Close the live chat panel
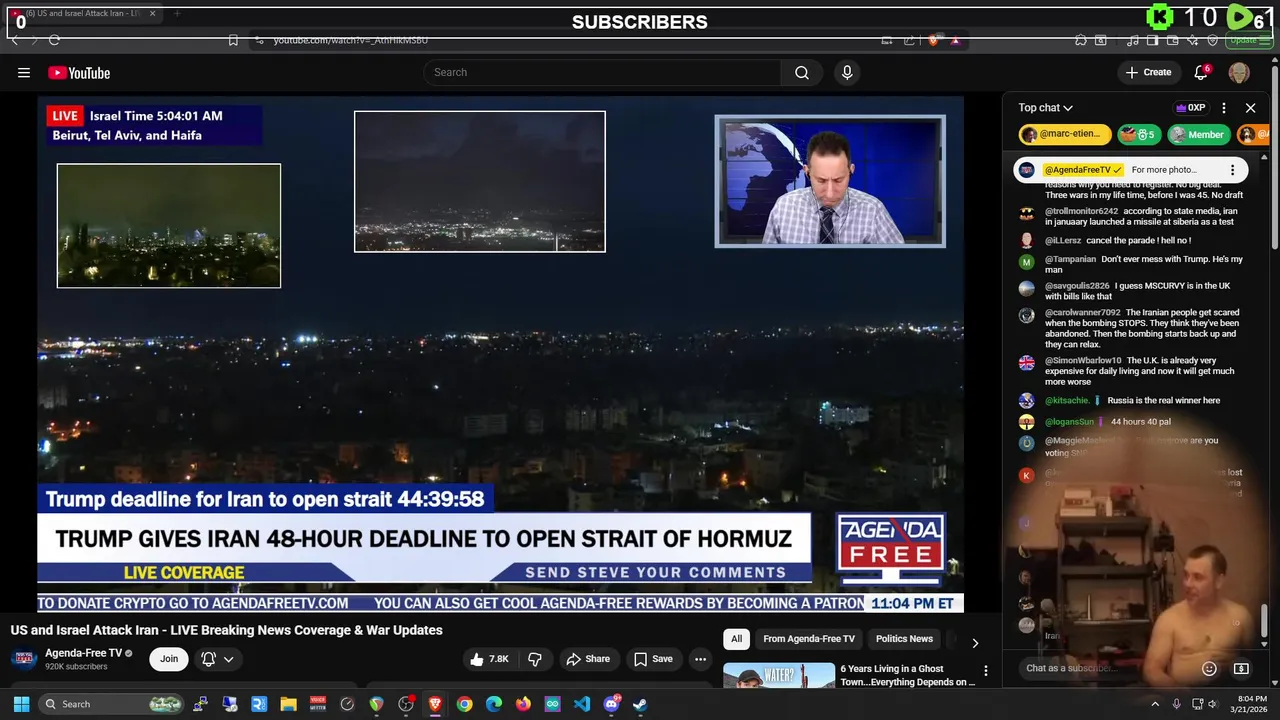This screenshot has height=720, width=1280. (x=1250, y=108)
